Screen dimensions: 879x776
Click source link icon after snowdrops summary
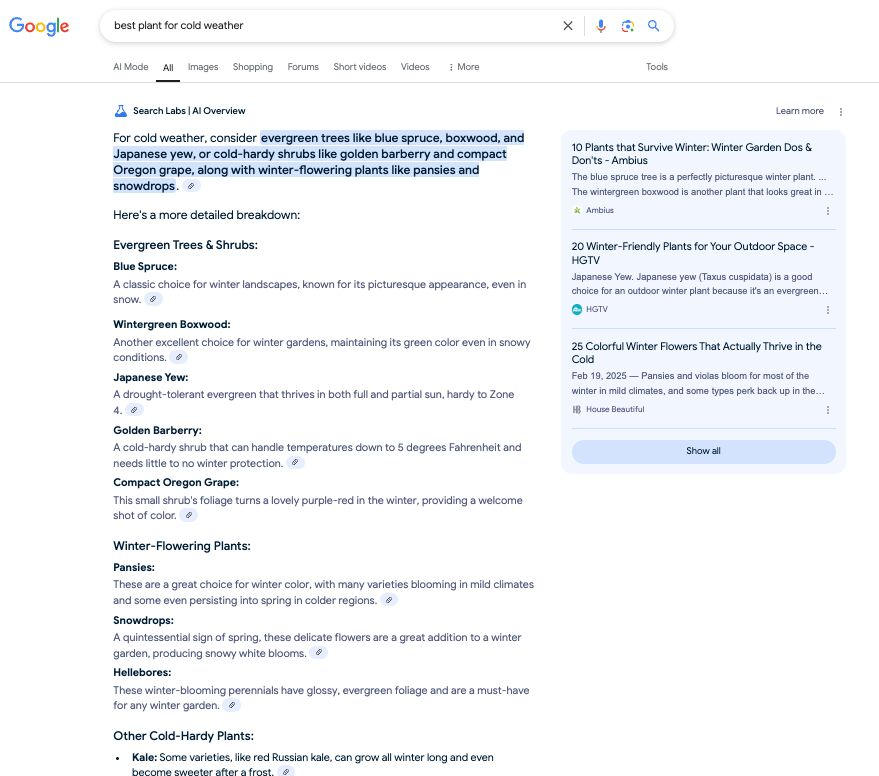click(191, 186)
